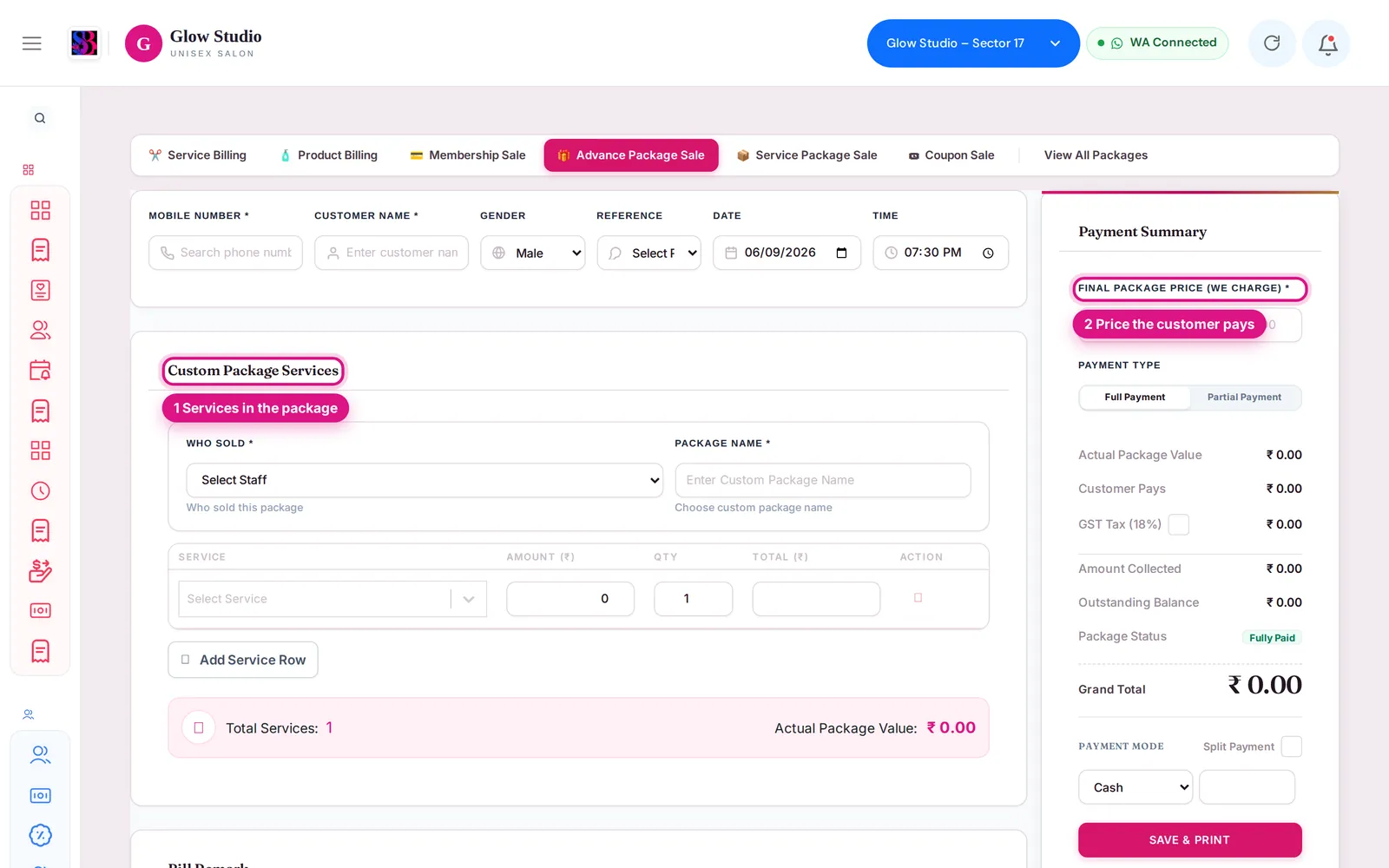Image resolution: width=1389 pixels, height=868 pixels.
Task: Open the hand-with-money payment sidebar icon
Action: point(40,570)
